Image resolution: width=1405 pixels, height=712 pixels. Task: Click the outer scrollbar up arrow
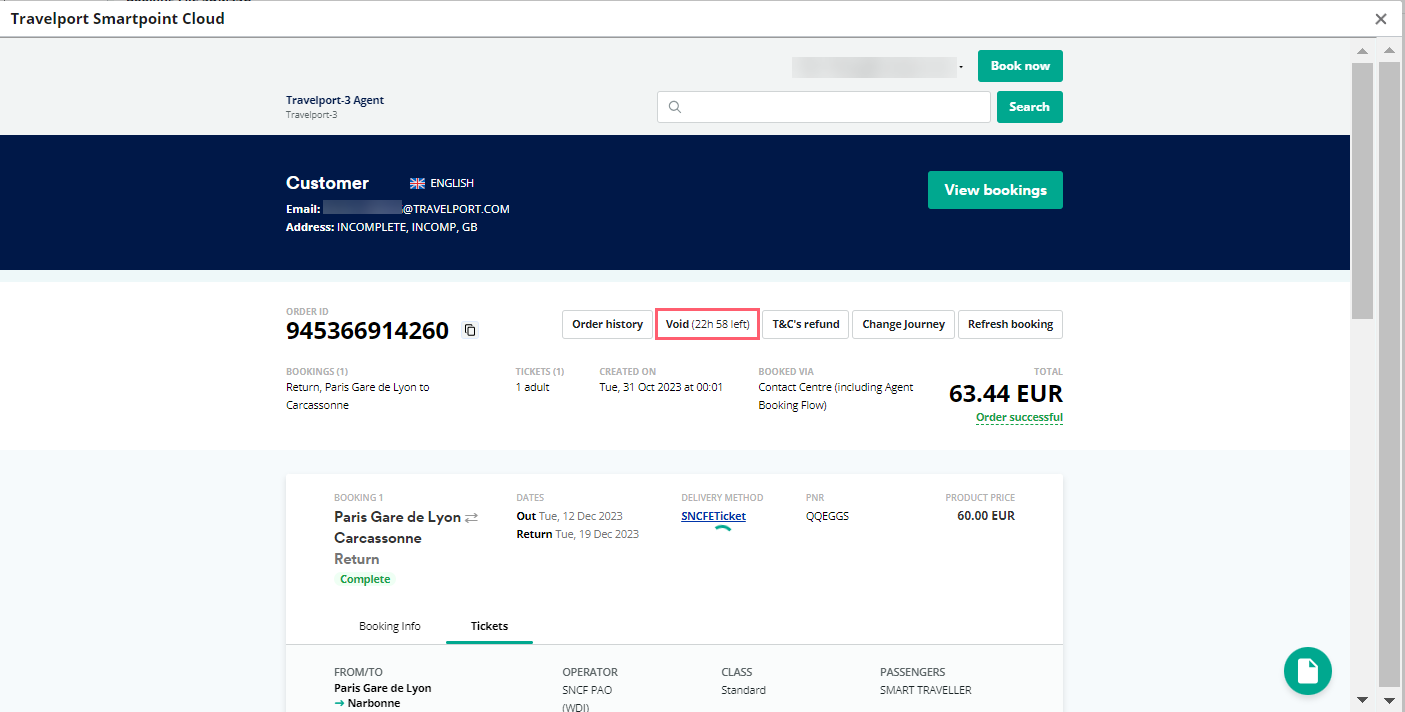click(1389, 51)
